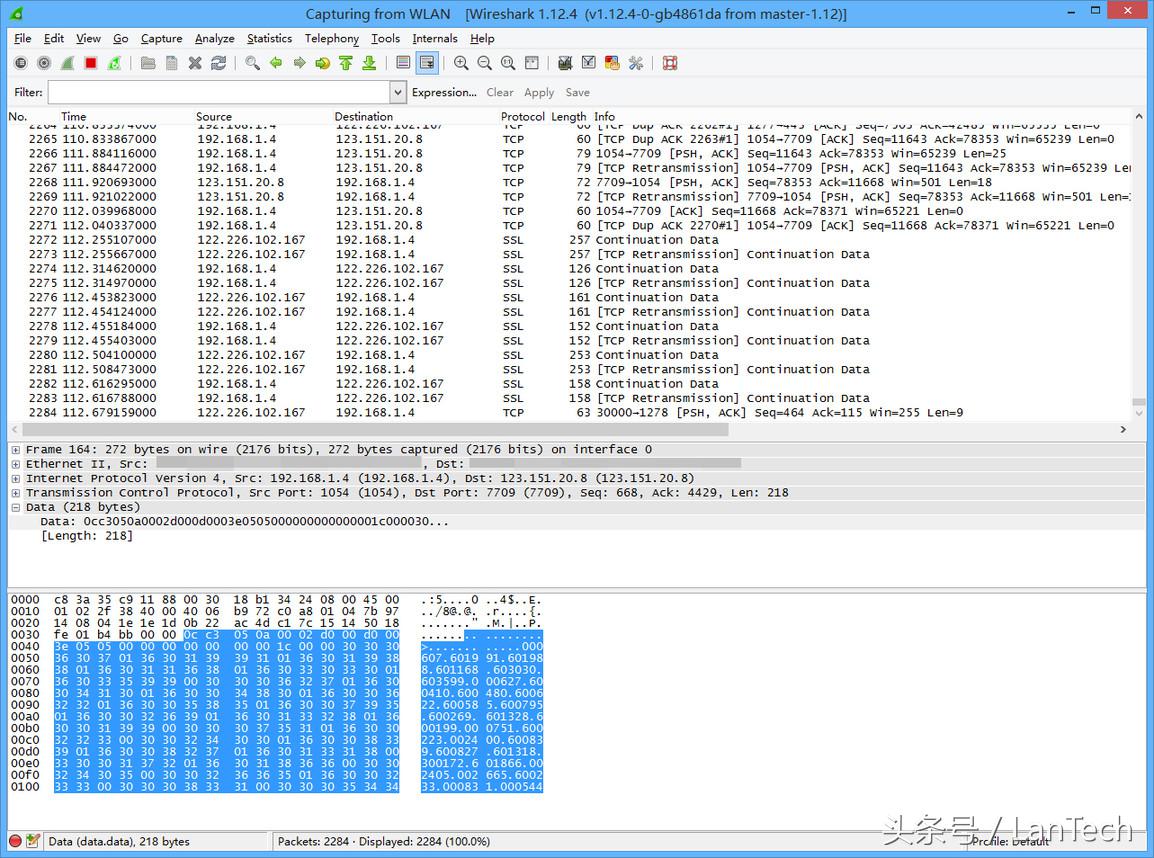Open the capture comments notepad in status bar
1154x858 pixels.
tap(33, 841)
